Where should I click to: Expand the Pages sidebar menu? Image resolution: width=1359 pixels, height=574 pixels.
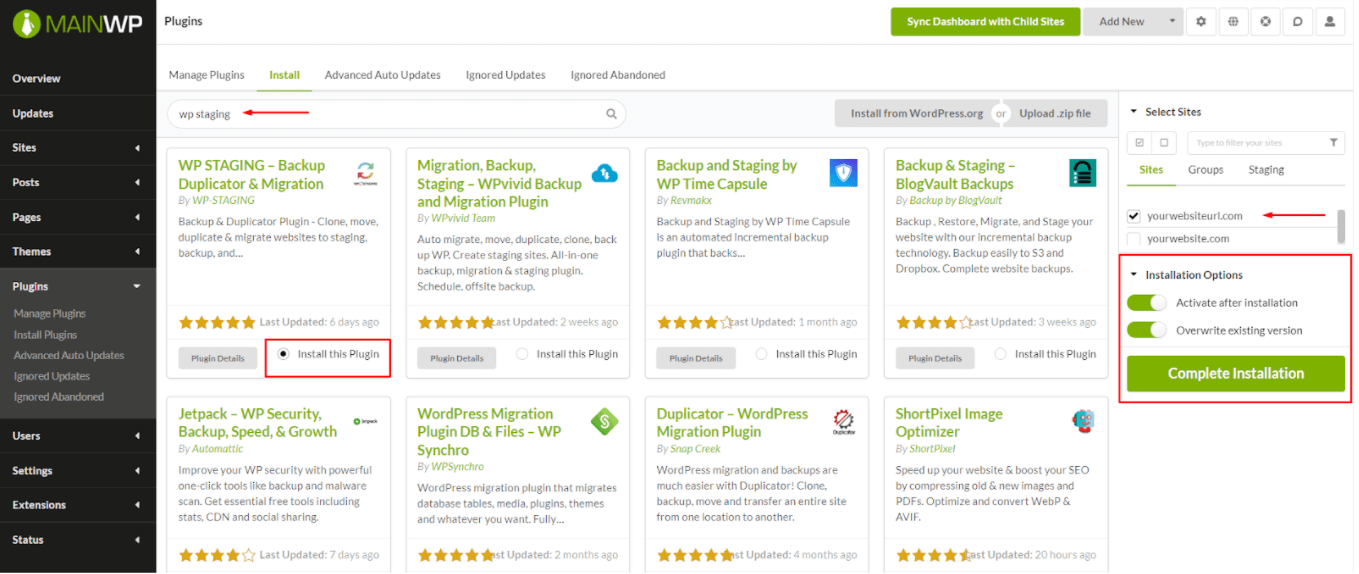tap(137, 217)
